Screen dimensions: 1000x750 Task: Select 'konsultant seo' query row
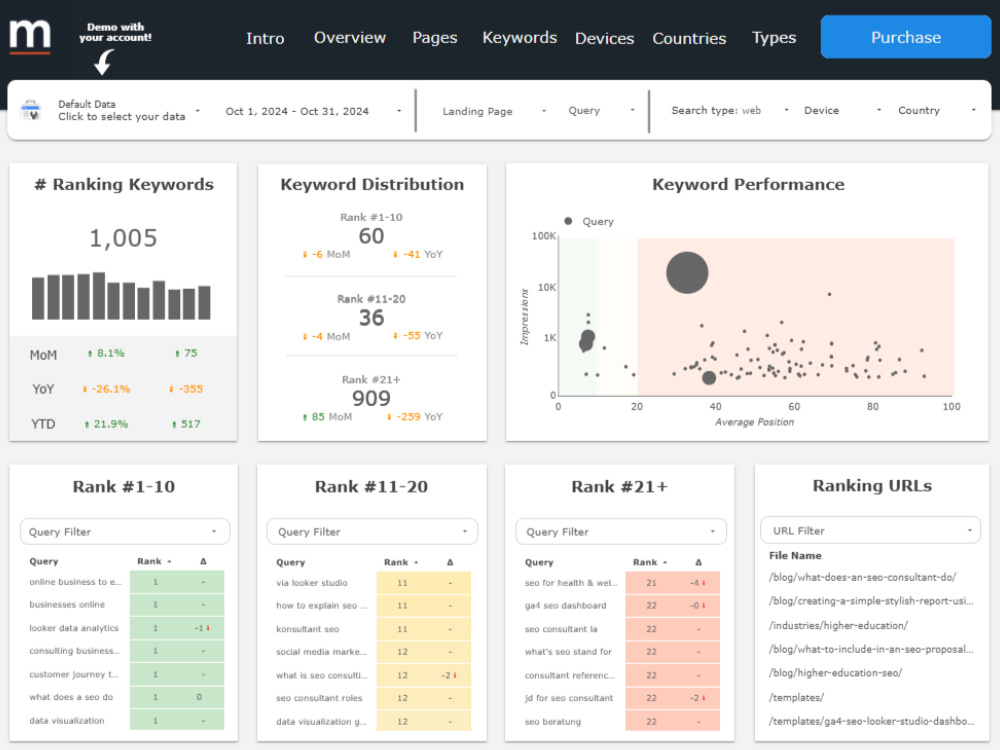[373, 629]
